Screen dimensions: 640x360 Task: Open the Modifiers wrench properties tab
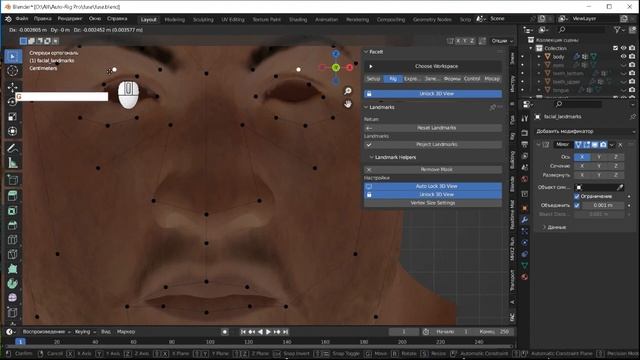point(524,220)
